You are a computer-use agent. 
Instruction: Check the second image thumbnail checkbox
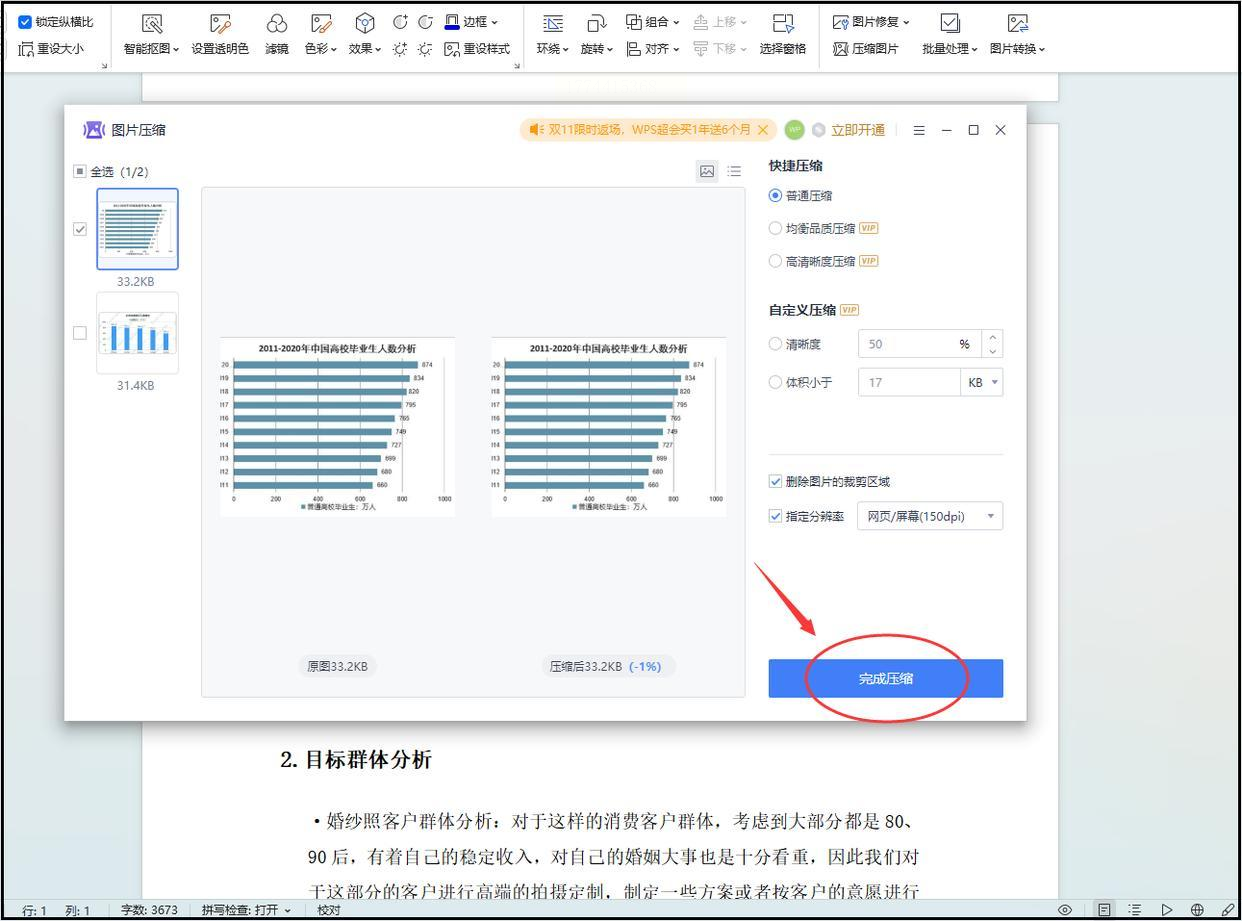(80, 333)
